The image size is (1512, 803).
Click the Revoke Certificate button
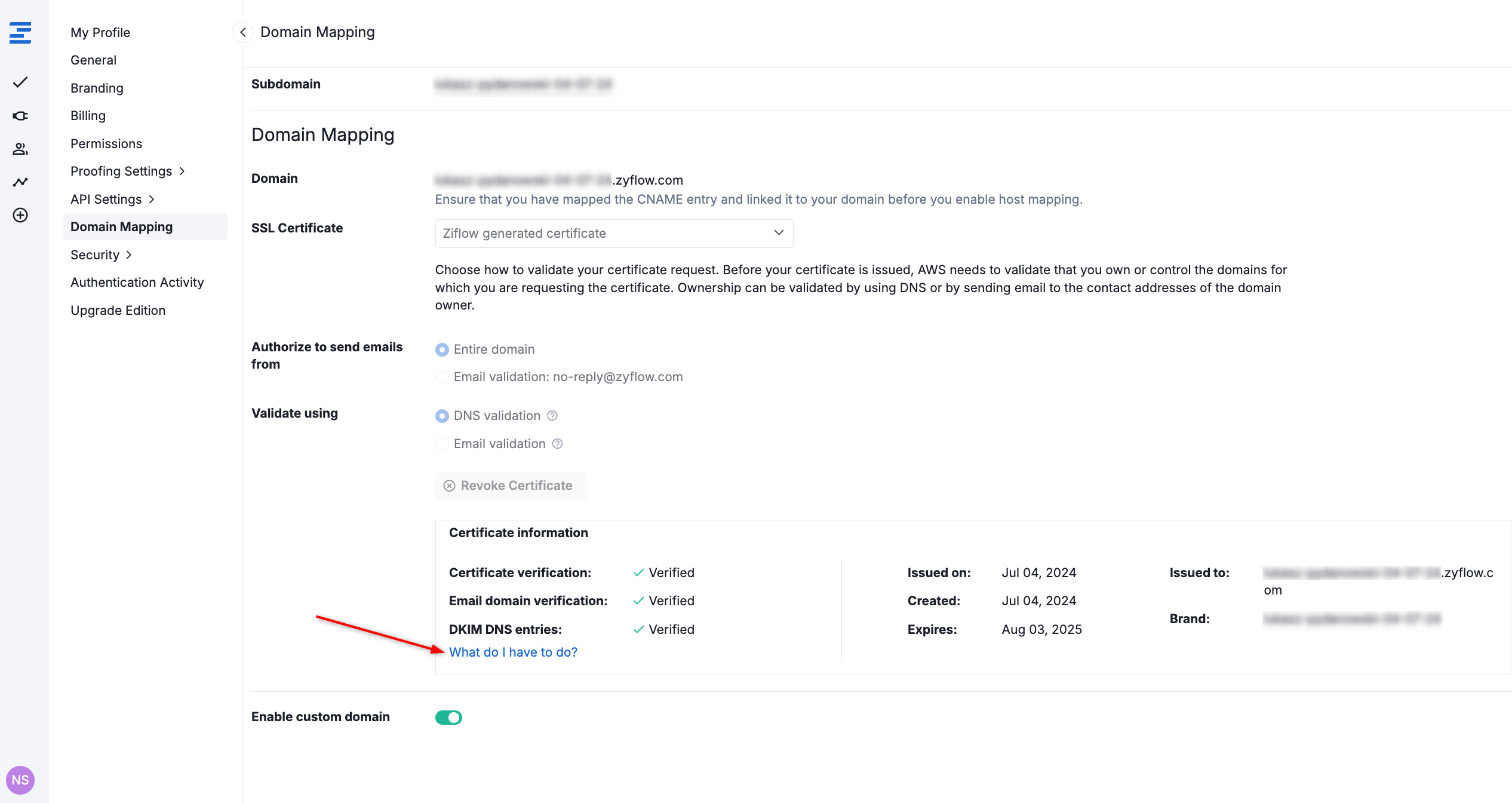[x=510, y=486]
